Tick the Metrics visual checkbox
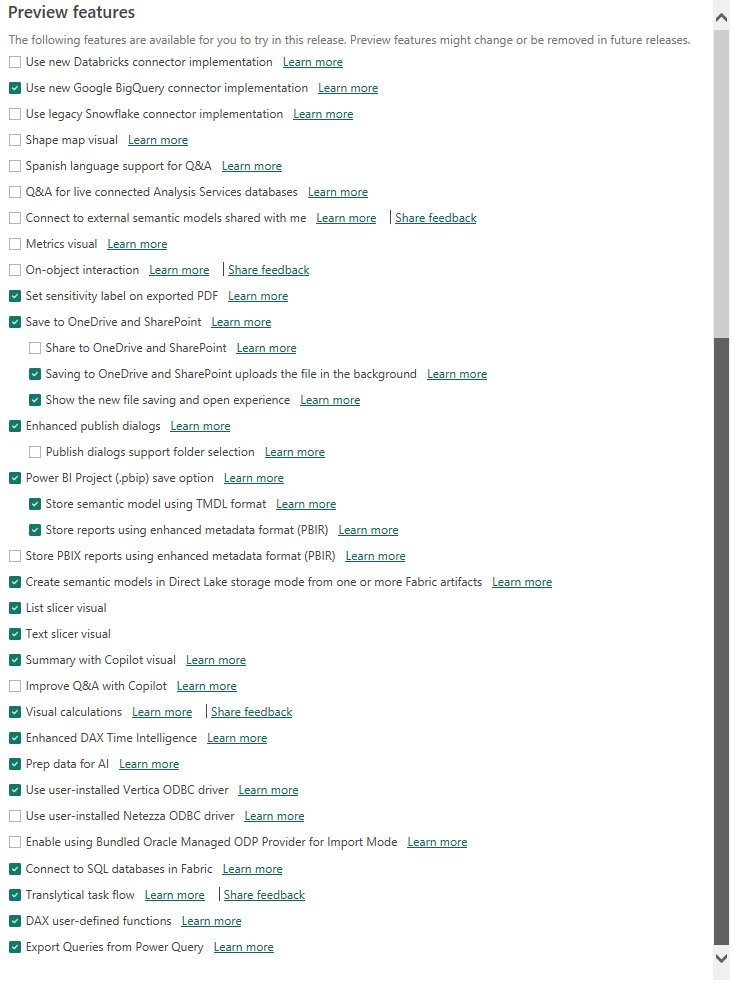Screen dimensions: 734x985 (15, 244)
